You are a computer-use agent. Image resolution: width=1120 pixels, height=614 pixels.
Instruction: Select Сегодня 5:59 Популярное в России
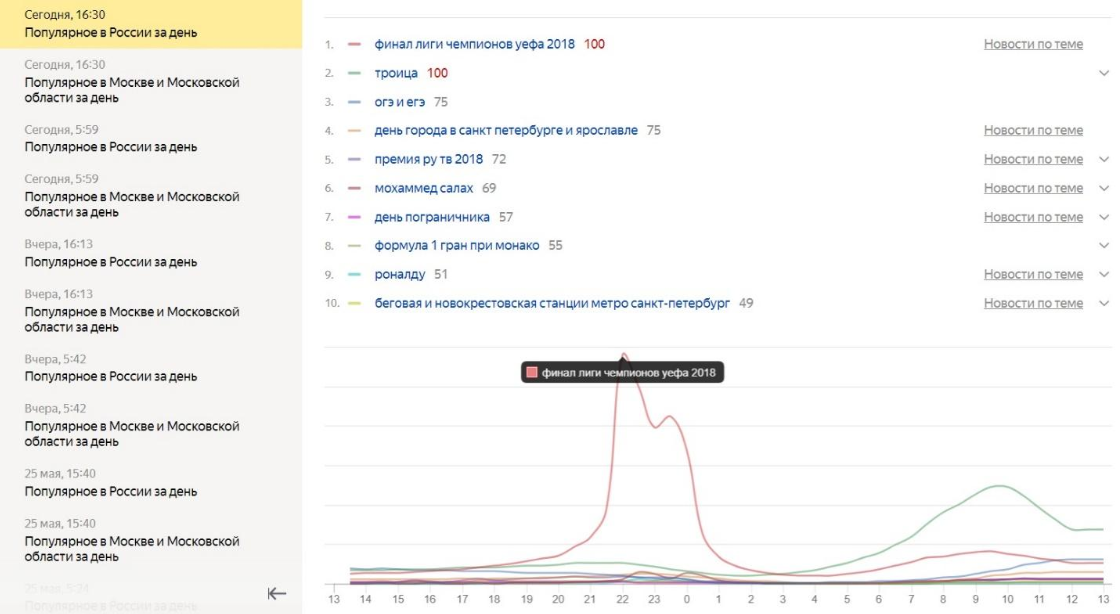[151, 139]
